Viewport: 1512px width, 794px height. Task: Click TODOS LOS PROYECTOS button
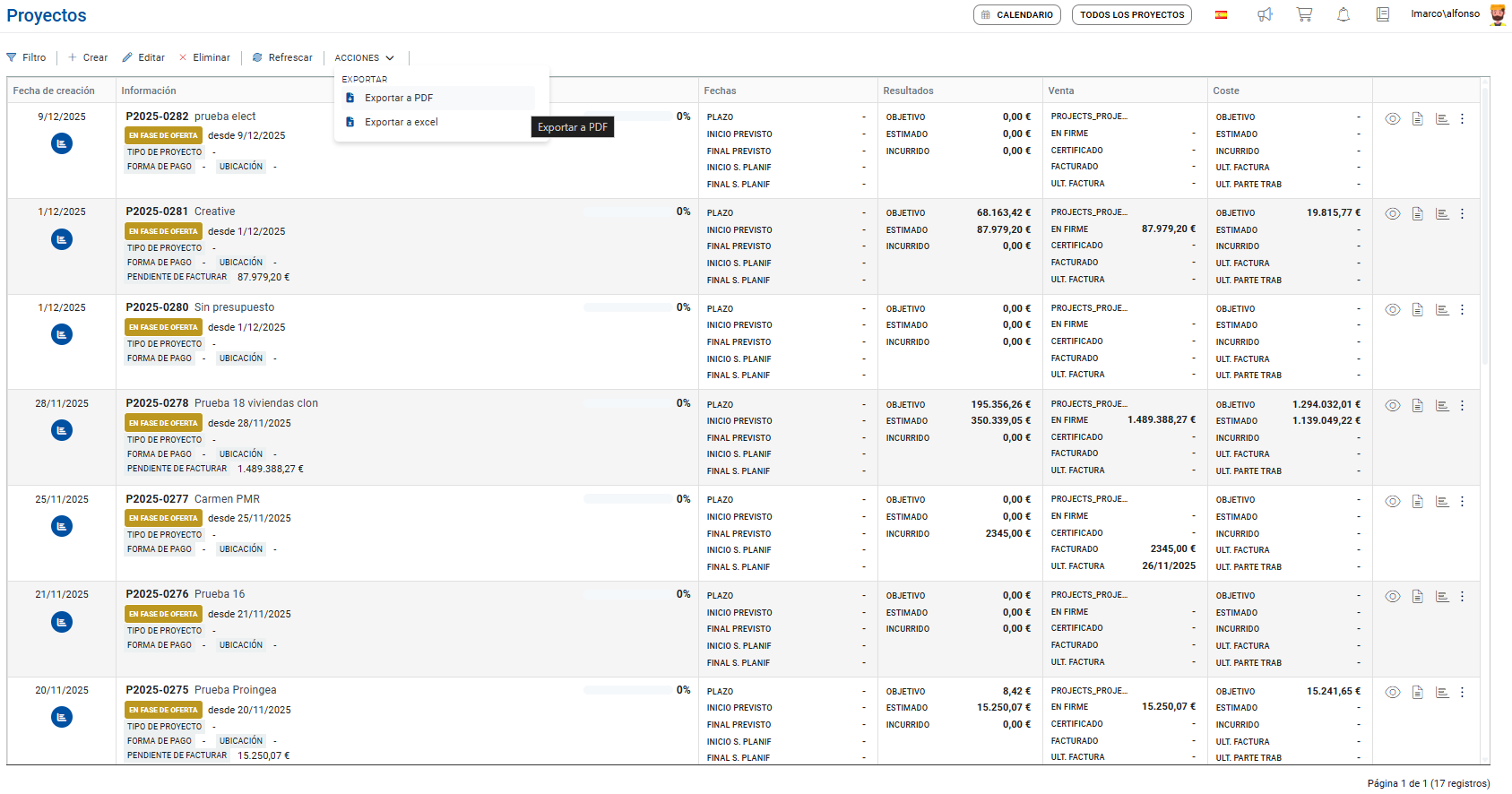coord(1131,14)
